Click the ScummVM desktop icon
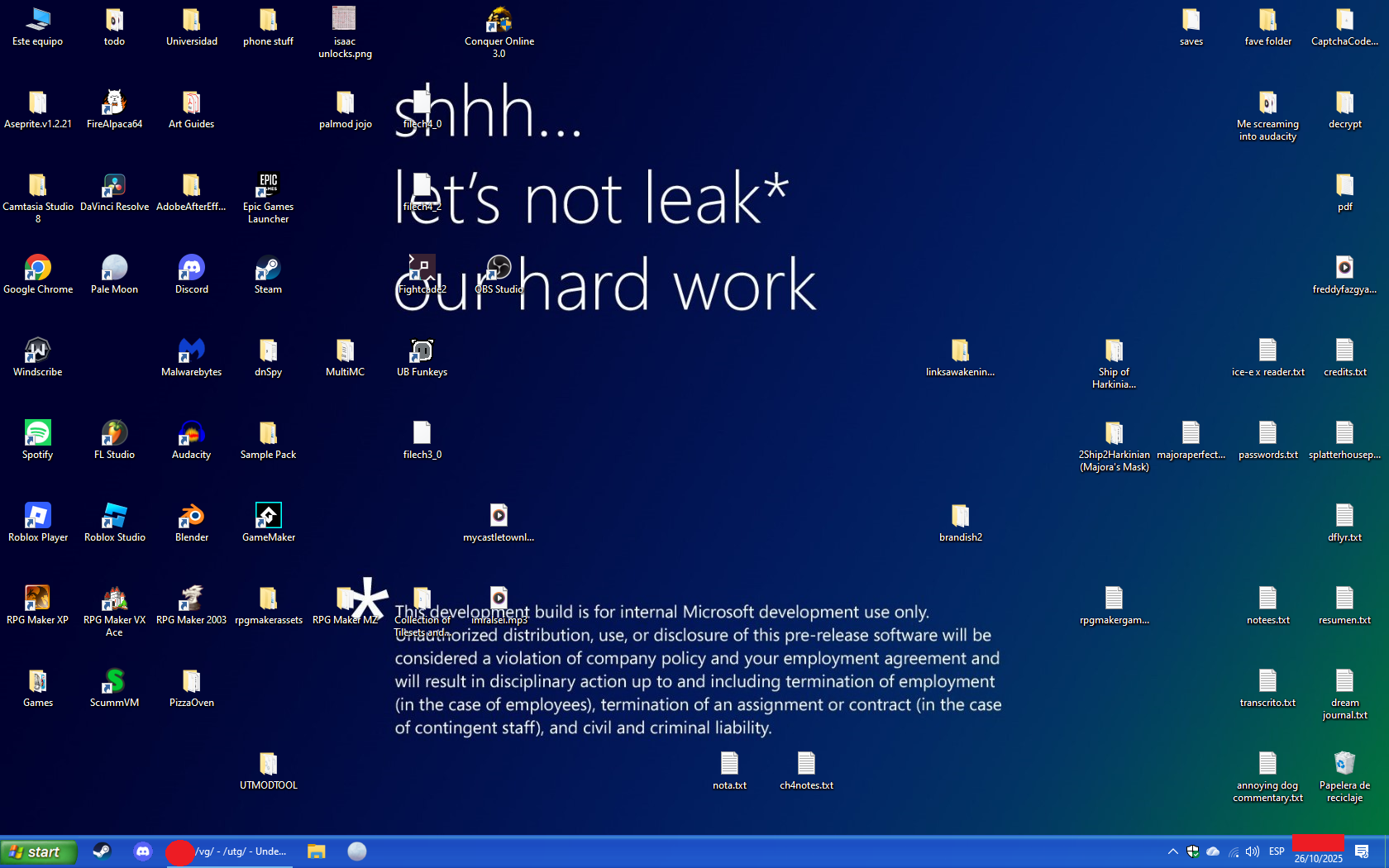The width and height of the screenshot is (1389, 868). (114, 688)
